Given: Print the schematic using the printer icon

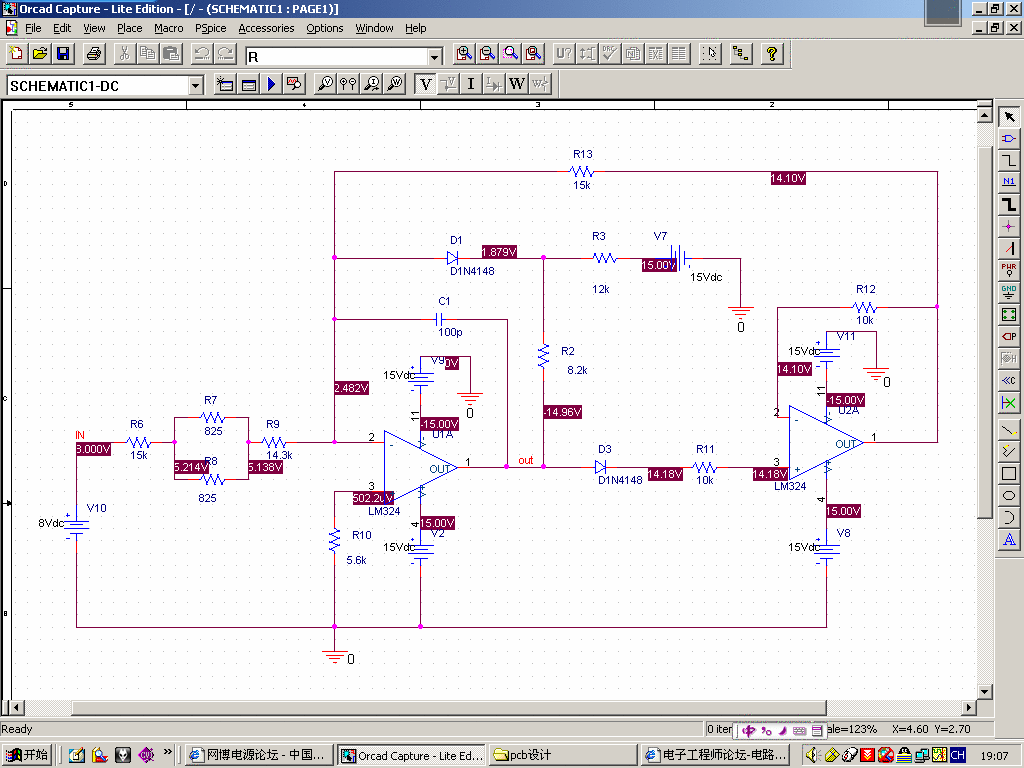Looking at the screenshot, I should (x=94, y=54).
